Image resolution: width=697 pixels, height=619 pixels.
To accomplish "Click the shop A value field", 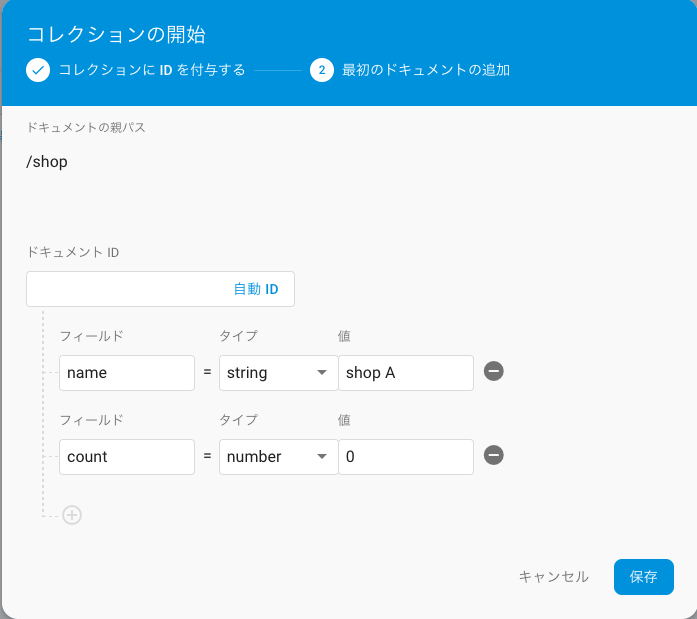I will coord(406,373).
